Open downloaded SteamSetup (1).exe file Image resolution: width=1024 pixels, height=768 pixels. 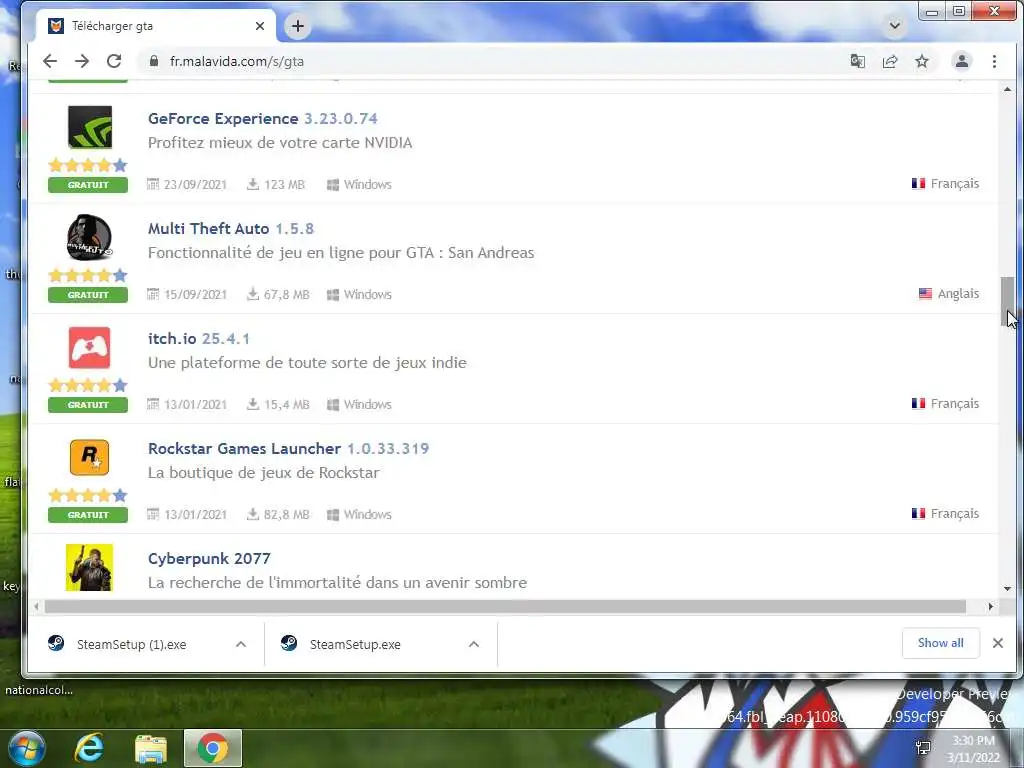tap(131, 645)
